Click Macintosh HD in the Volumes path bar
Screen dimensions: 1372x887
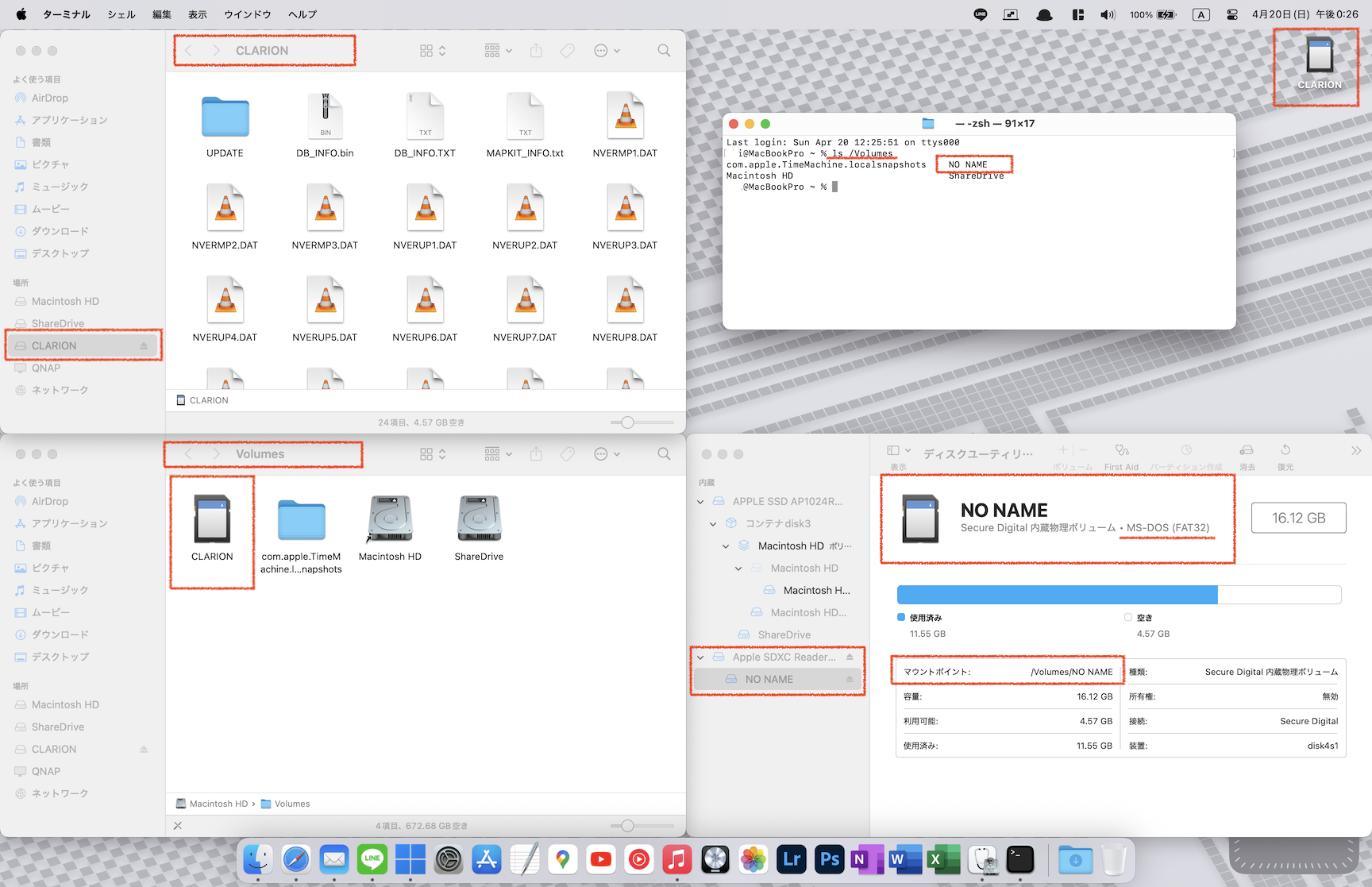pos(218,804)
